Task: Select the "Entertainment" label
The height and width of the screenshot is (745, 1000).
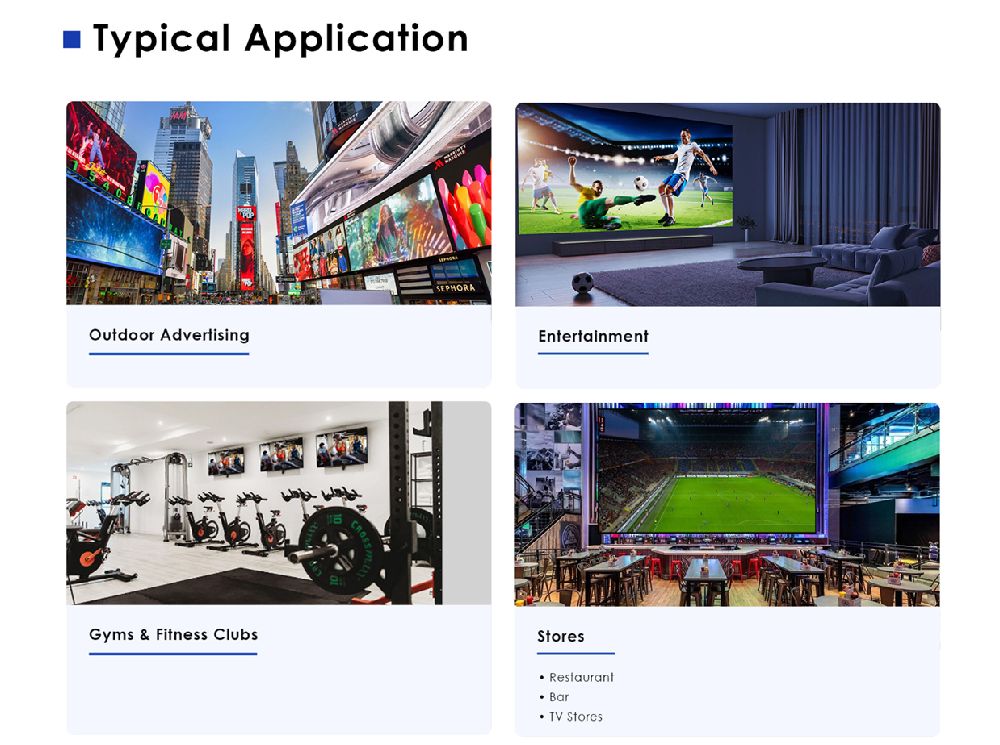Action: click(x=593, y=336)
